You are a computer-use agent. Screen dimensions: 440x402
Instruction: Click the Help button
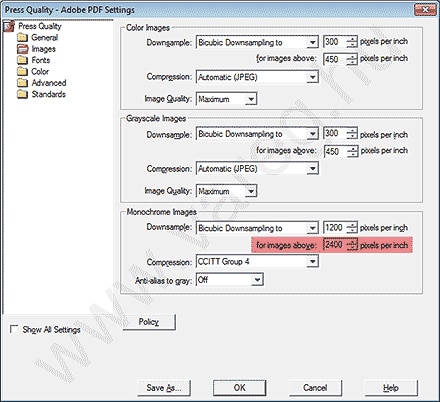point(391,388)
